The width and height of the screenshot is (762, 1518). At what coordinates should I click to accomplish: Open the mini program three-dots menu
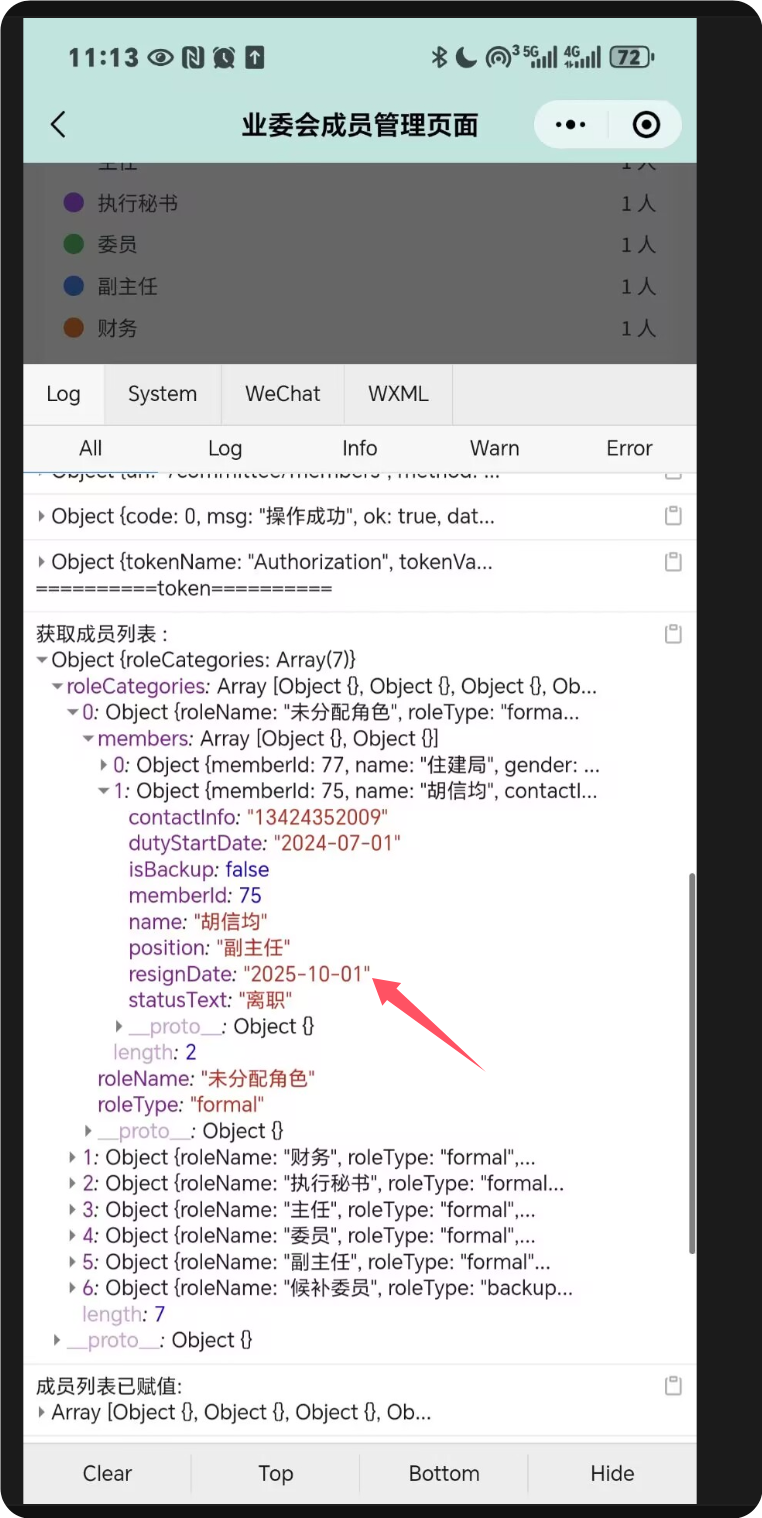click(570, 125)
